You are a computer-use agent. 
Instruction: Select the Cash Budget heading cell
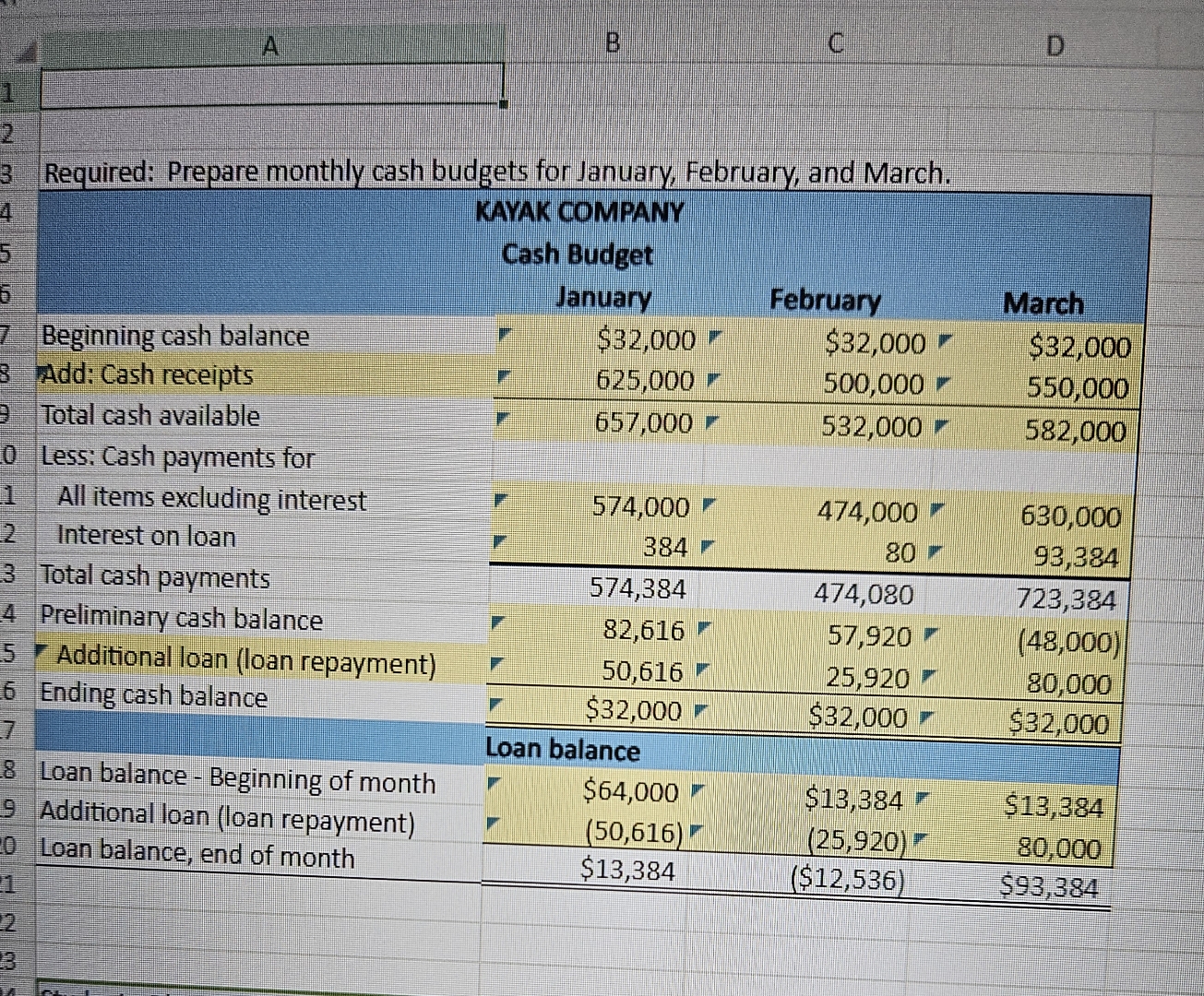tap(578, 255)
